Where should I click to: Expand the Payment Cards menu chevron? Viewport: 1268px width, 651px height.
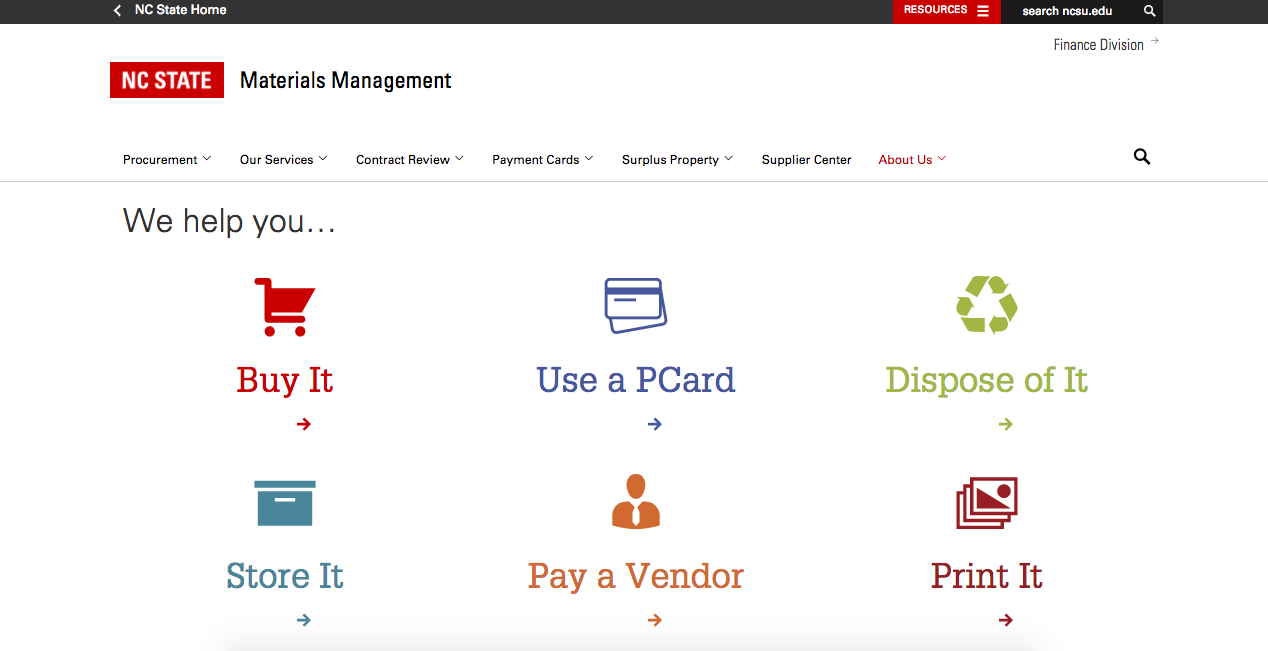click(589, 158)
